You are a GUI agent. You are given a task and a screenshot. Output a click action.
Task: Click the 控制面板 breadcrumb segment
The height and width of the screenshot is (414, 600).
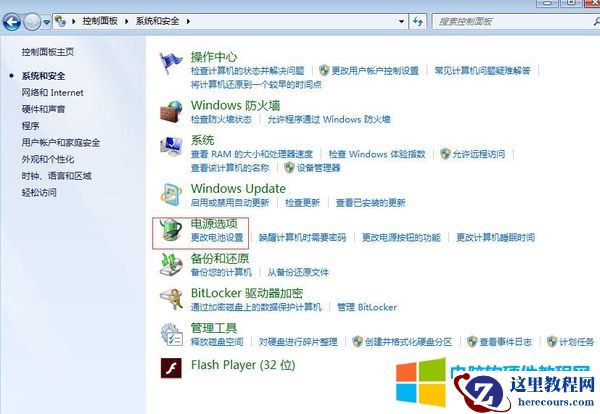pyautogui.click(x=100, y=21)
